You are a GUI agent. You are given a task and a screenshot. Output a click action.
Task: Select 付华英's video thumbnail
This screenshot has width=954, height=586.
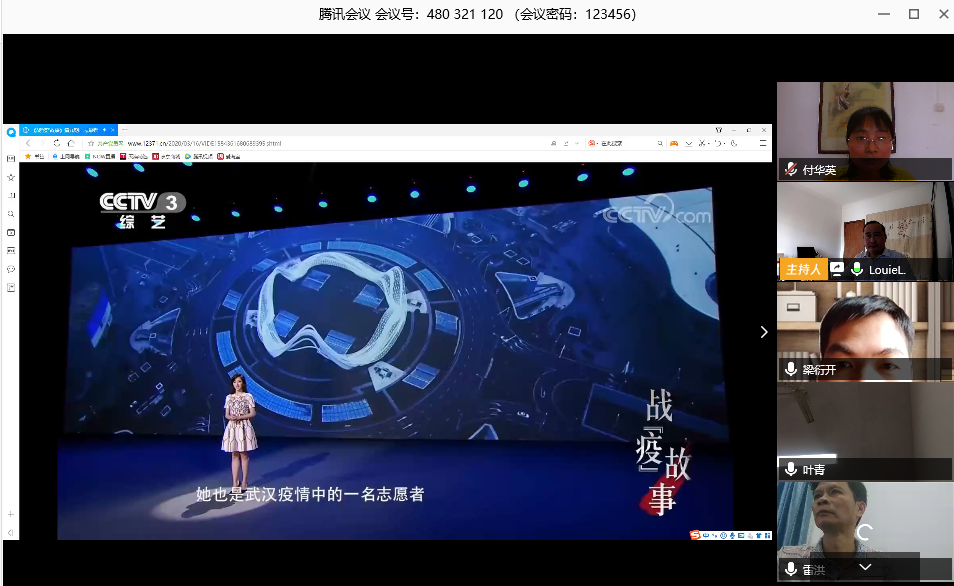(x=864, y=120)
